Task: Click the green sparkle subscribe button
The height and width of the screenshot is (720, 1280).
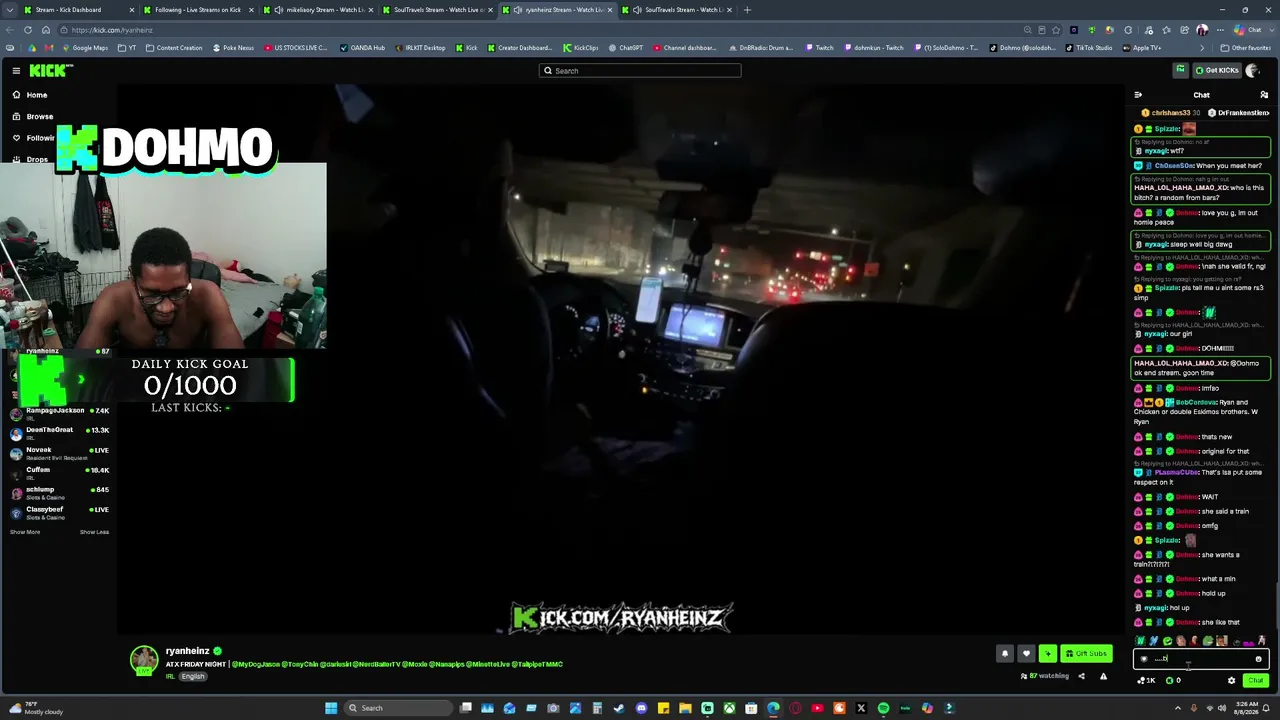Action: 1047,654
